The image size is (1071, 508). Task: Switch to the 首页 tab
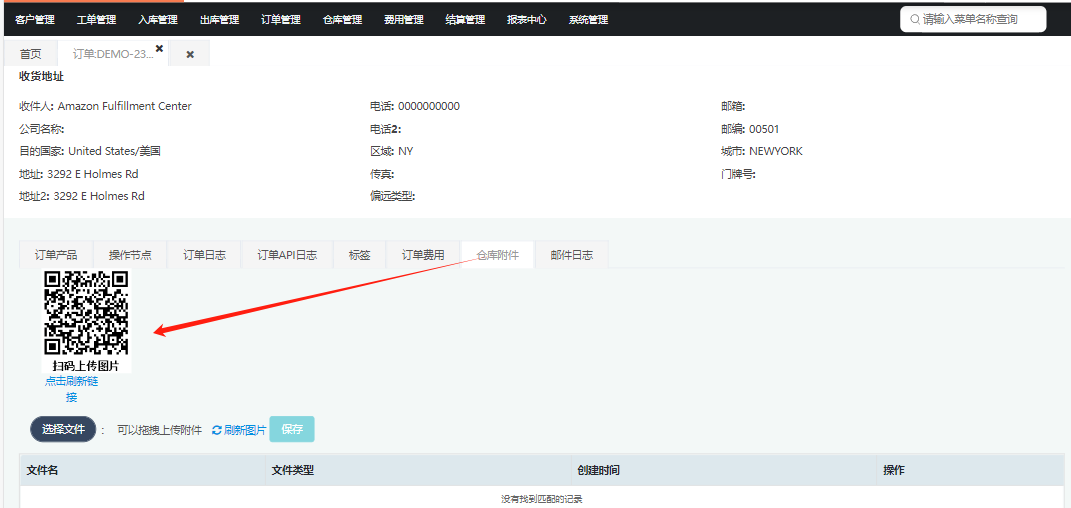coord(30,54)
